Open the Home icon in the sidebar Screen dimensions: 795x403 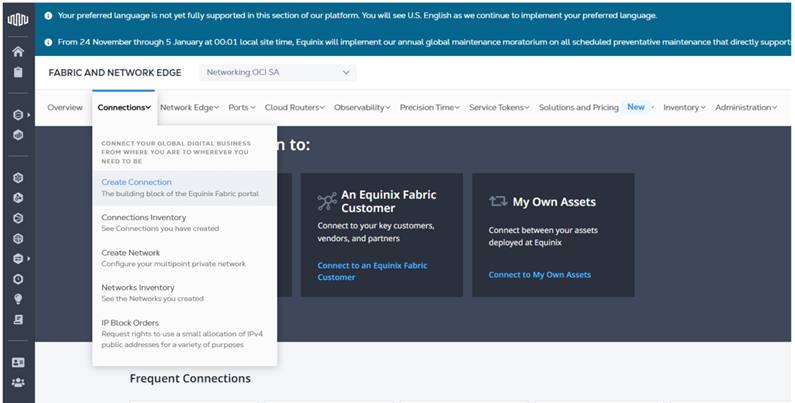pyautogui.click(x=17, y=52)
